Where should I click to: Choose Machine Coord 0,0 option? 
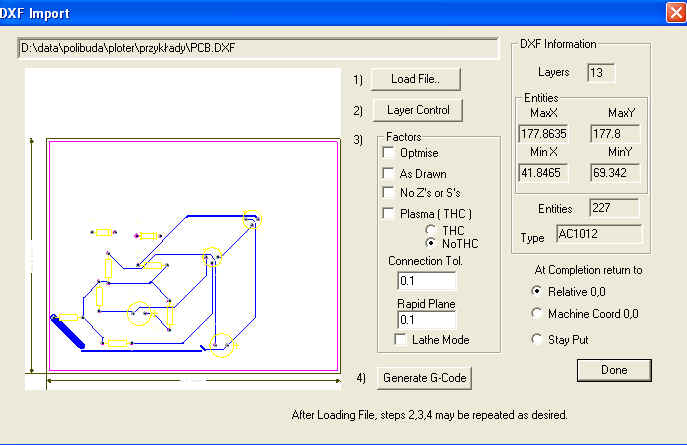(x=536, y=313)
